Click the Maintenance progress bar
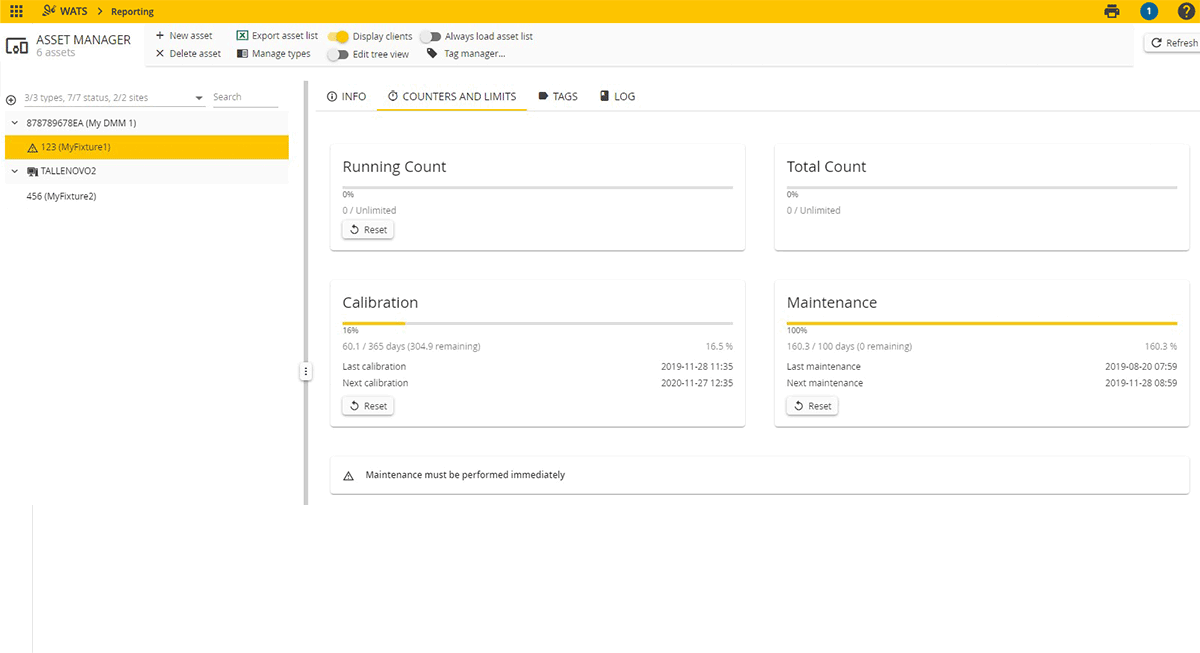 982,323
